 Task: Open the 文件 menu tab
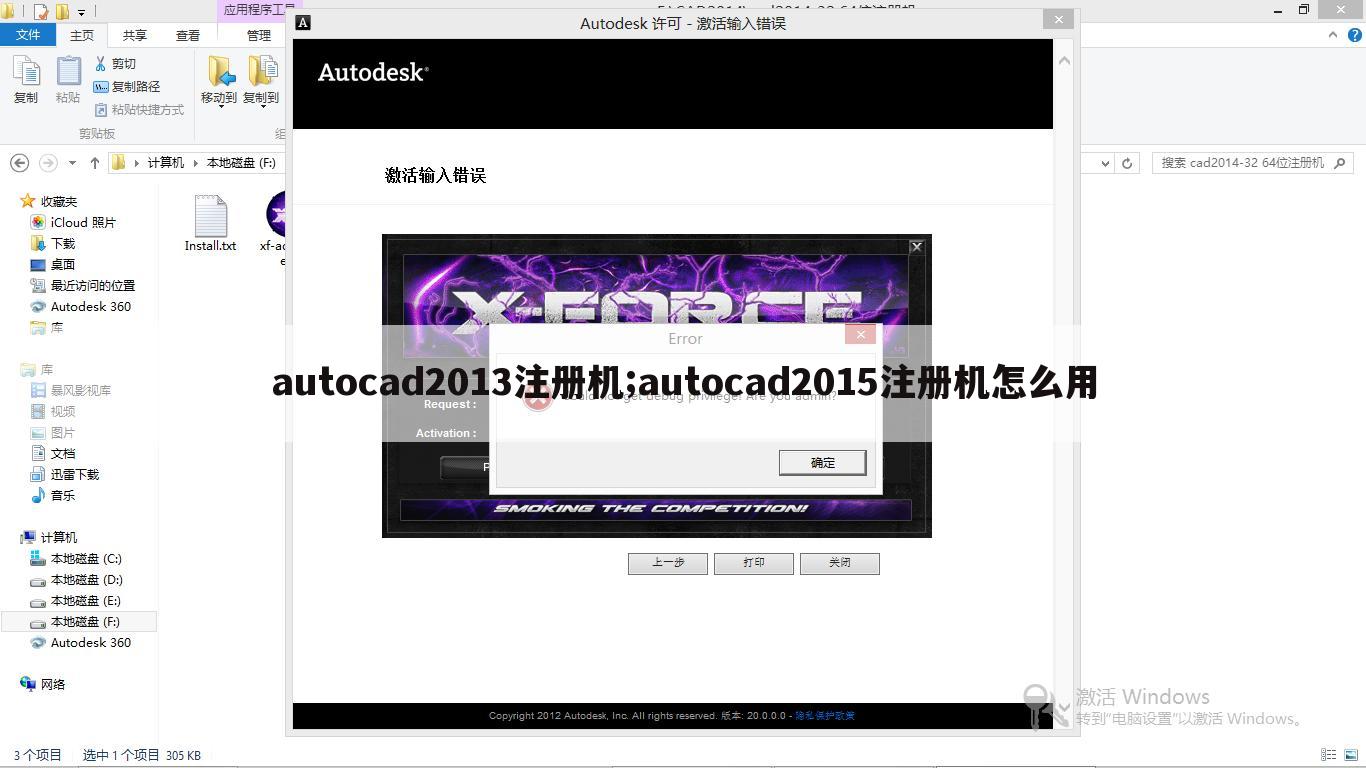[x=28, y=35]
